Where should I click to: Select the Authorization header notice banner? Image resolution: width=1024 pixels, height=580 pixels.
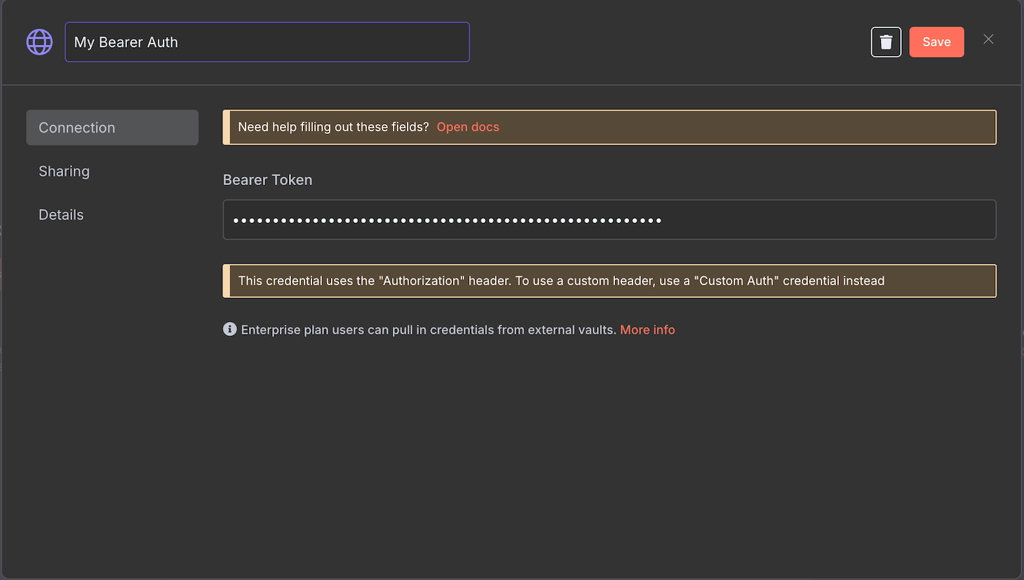[609, 281]
